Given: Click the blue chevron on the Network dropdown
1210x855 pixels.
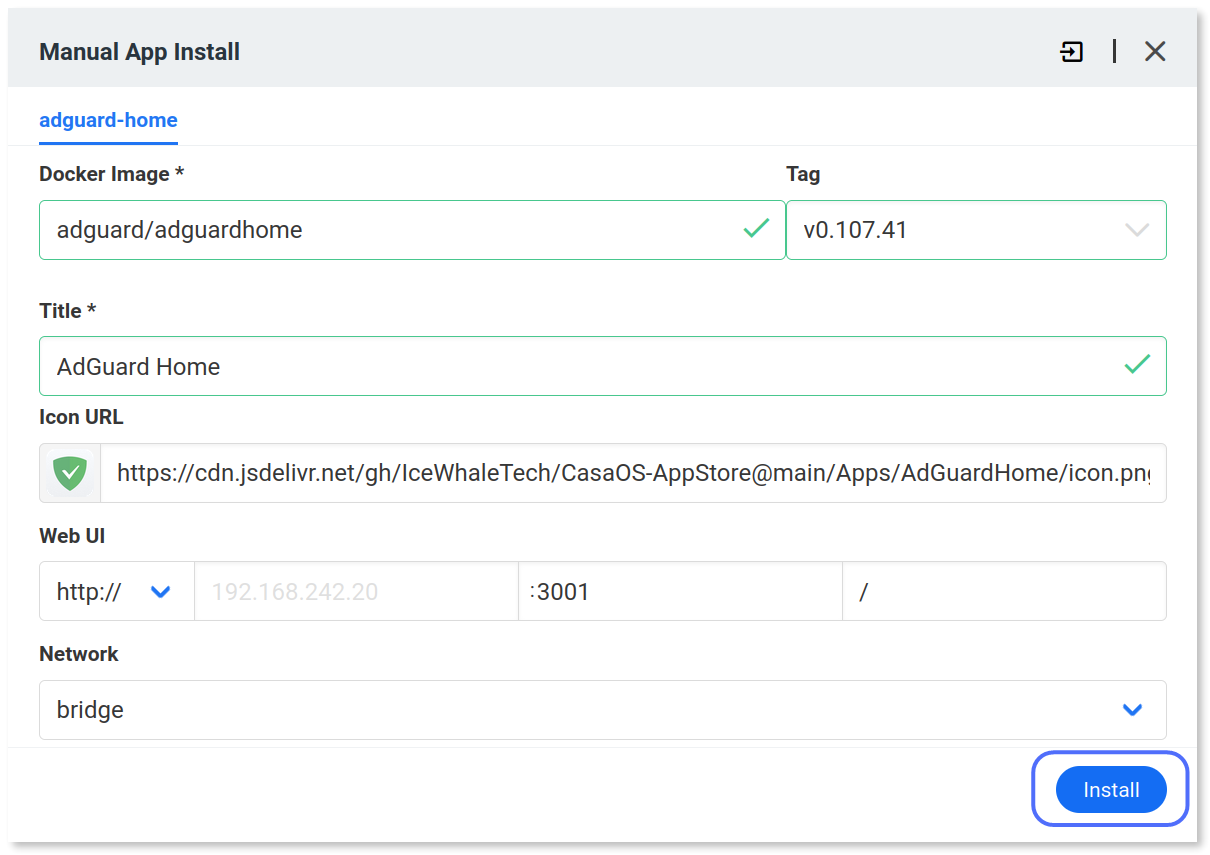Looking at the screenshot, I should [1132, 710].
